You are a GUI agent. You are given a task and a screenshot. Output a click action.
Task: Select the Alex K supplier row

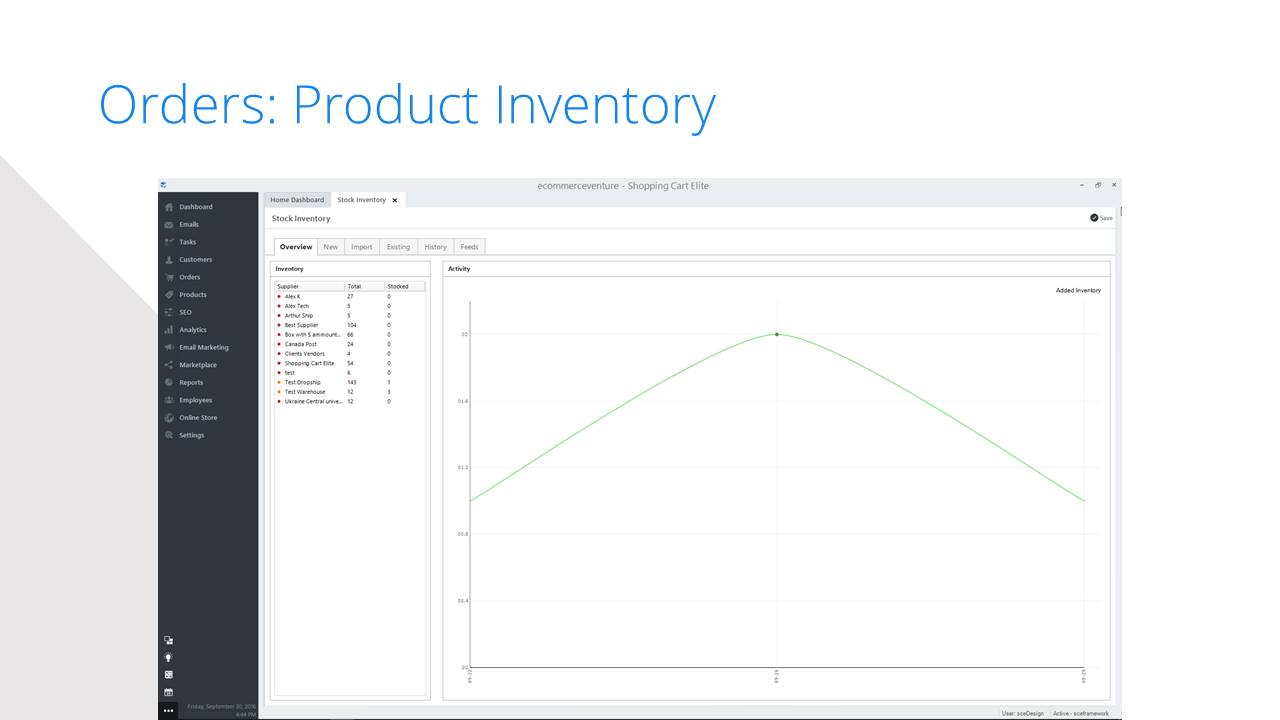coord(350,297)
